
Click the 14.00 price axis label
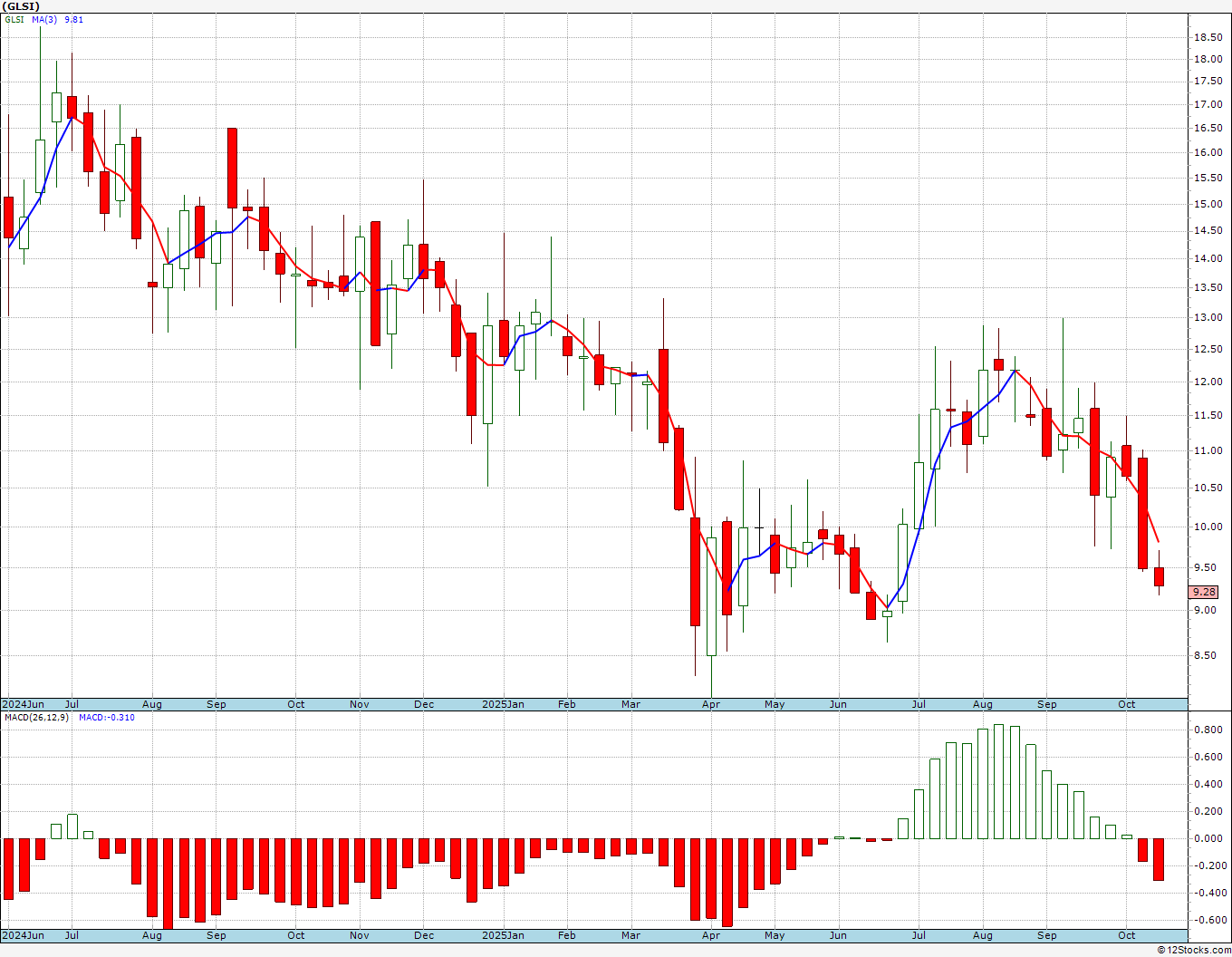point(1208,258)
